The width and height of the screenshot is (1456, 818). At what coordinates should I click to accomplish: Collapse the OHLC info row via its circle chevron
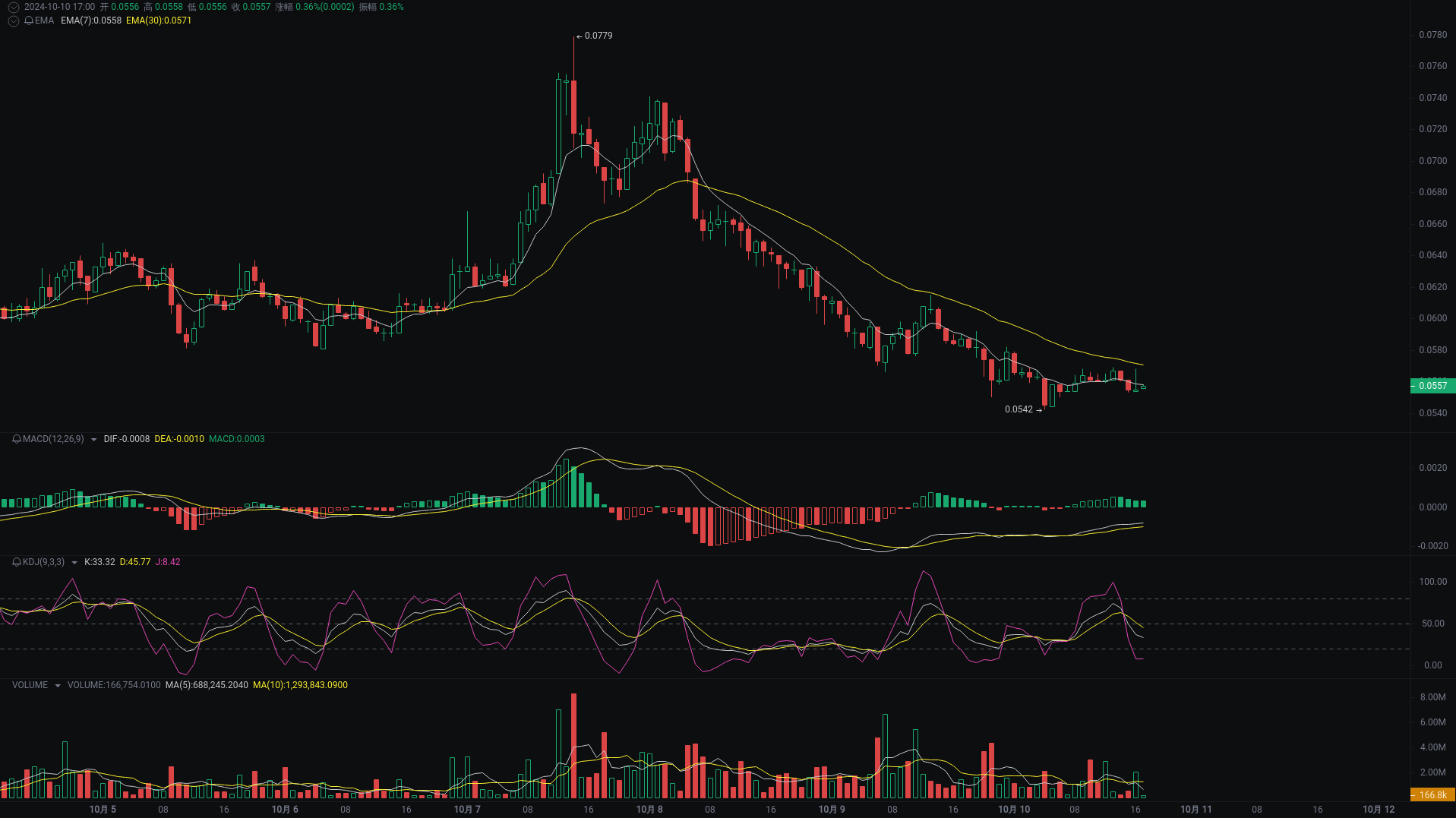pyautogui.click(x=13, y=6)
